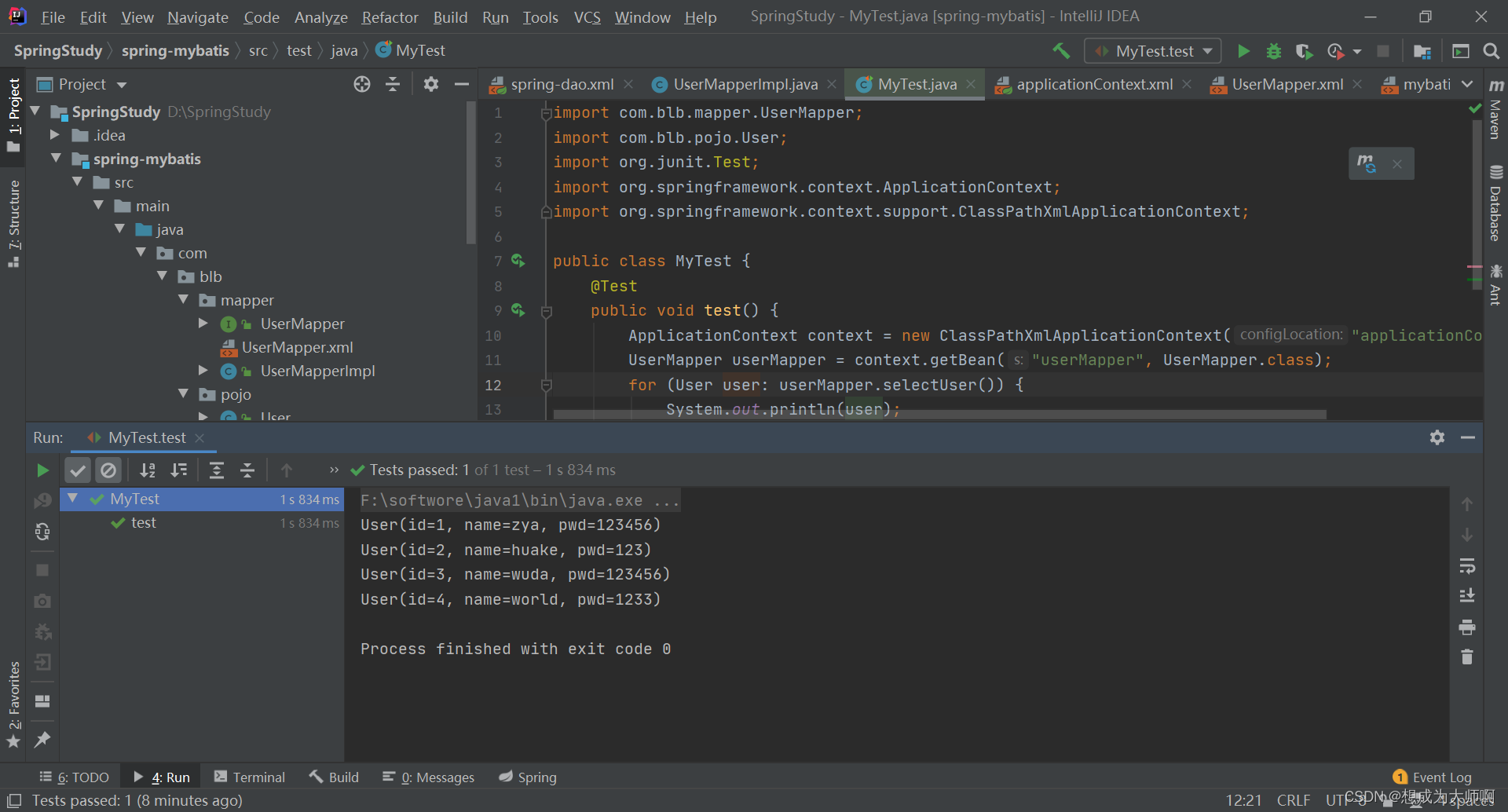The image size is (1508, 812).
Task: Click Project tree vertical scrollbar
Action: pos(470,173)
